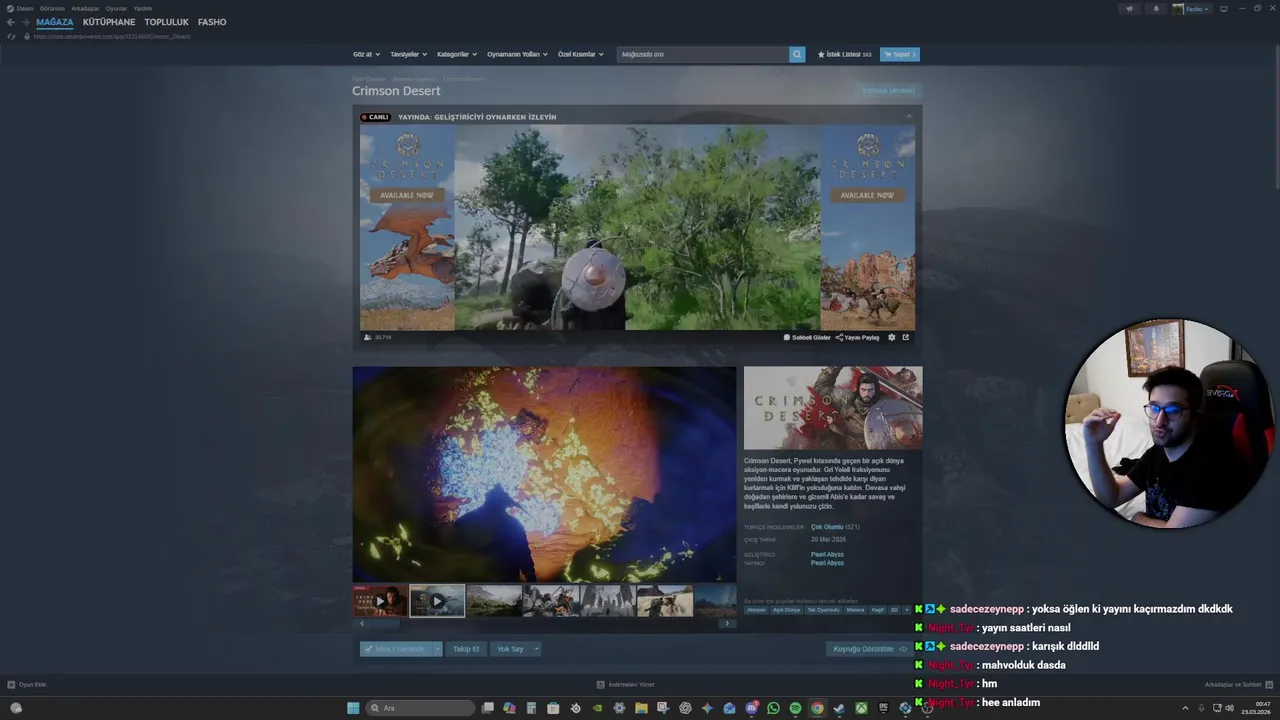Viewport: 1280px width, 720px height.
Task: Select the Aksiyon tag
Action: [756, 610]
